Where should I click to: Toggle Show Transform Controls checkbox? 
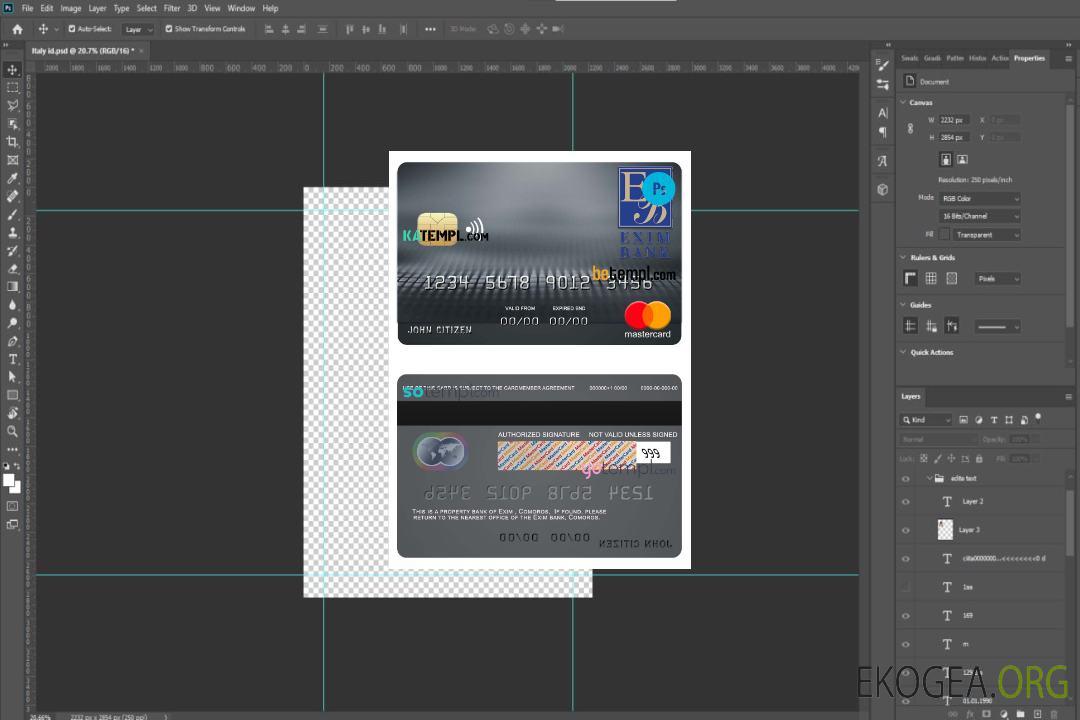169,29
